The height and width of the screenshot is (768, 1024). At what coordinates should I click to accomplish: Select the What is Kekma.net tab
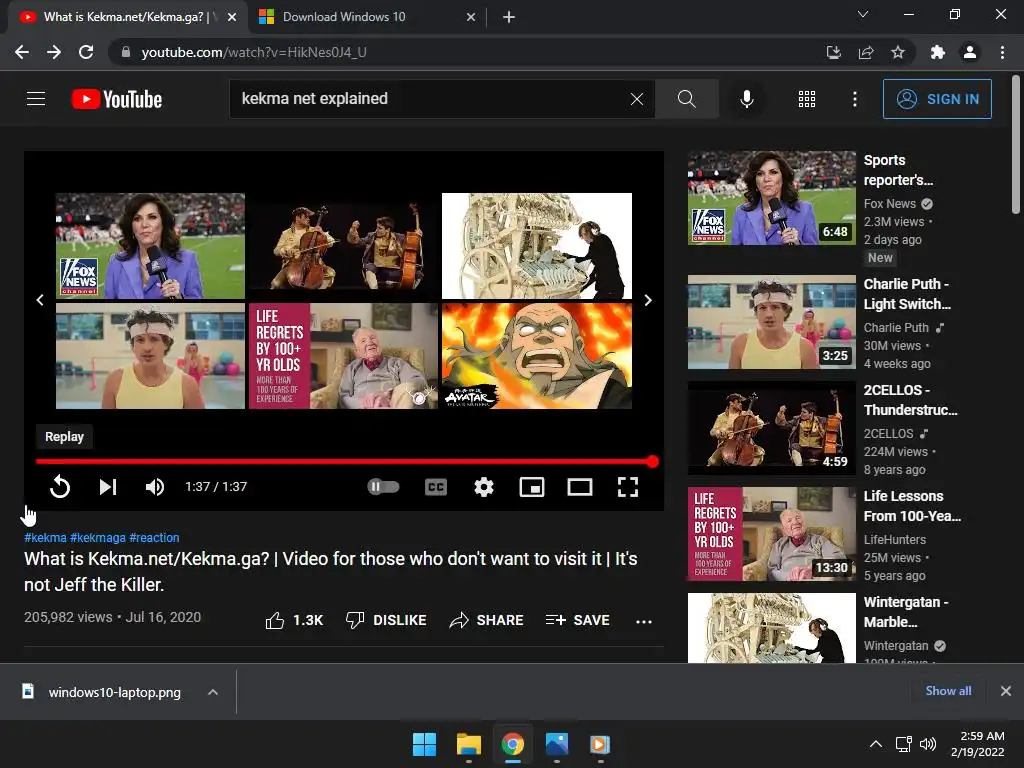128,17
